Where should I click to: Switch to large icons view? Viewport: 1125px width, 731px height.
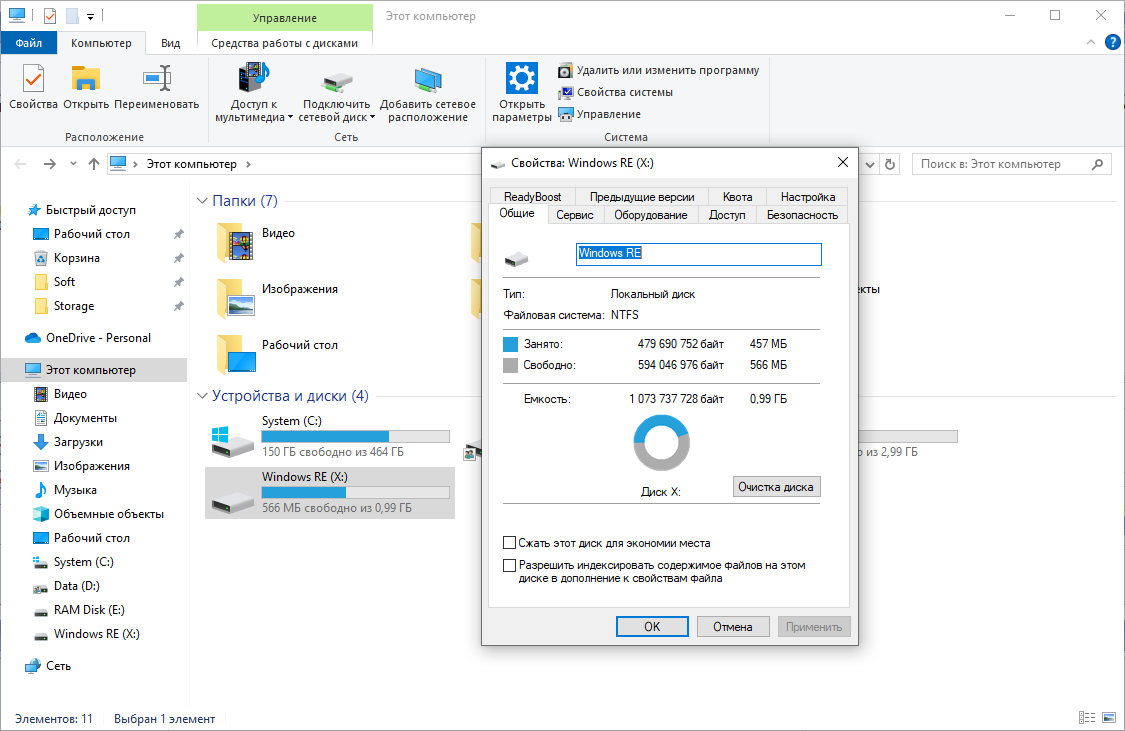[x=1109, y=717]
